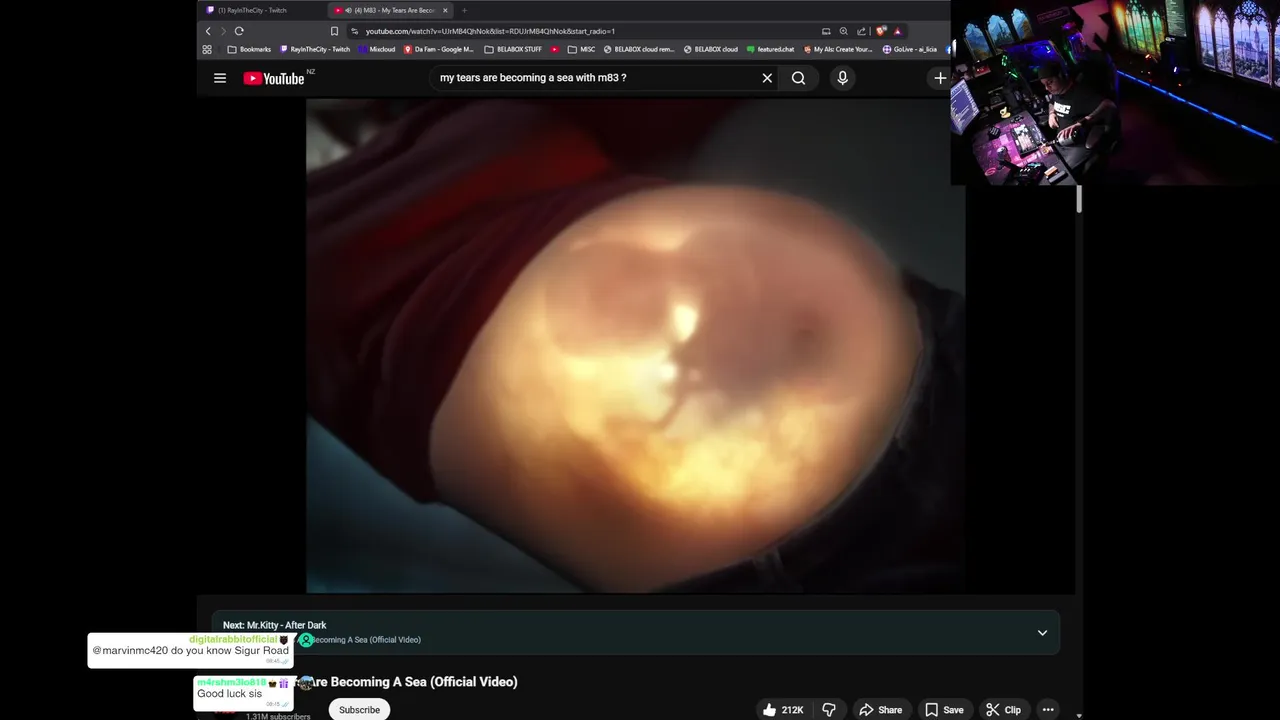
Task: Open the Bookmarks folder
Action: pyautogui.click(x=249, y=49)
